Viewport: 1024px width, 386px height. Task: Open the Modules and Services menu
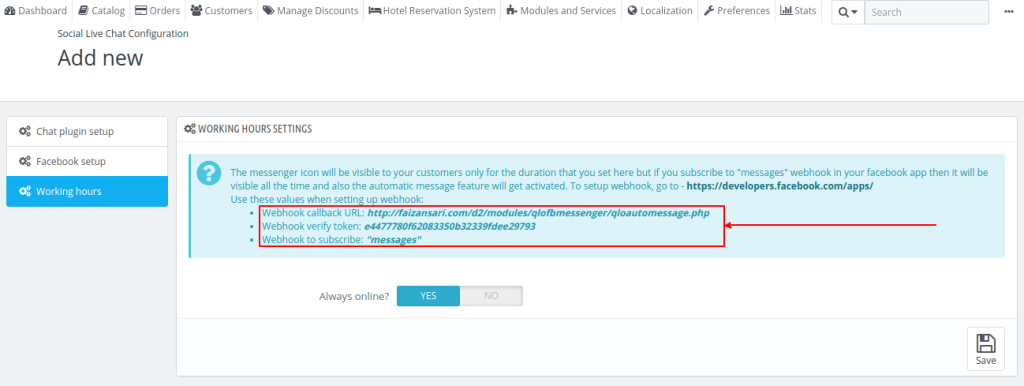[561, 10]
